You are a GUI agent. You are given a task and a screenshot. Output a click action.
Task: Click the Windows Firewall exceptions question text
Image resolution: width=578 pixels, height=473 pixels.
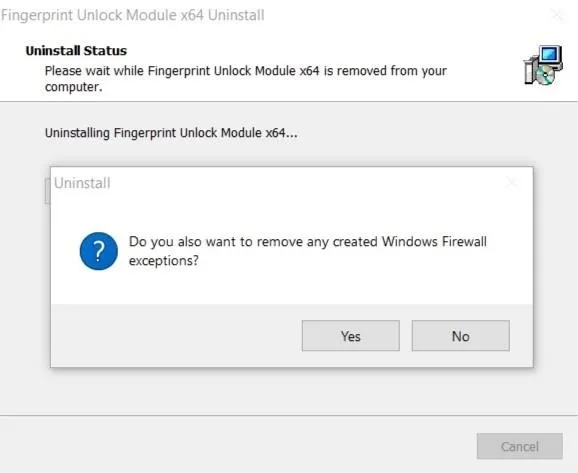(308, 251)
